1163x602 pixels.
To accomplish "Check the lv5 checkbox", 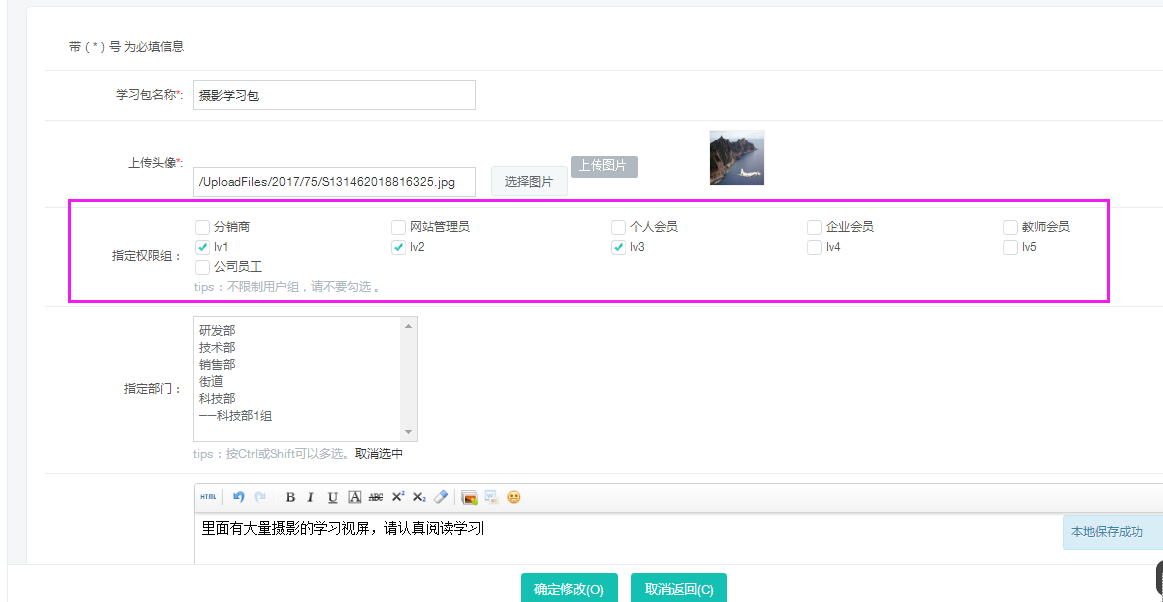I will tap(1010, 247).
